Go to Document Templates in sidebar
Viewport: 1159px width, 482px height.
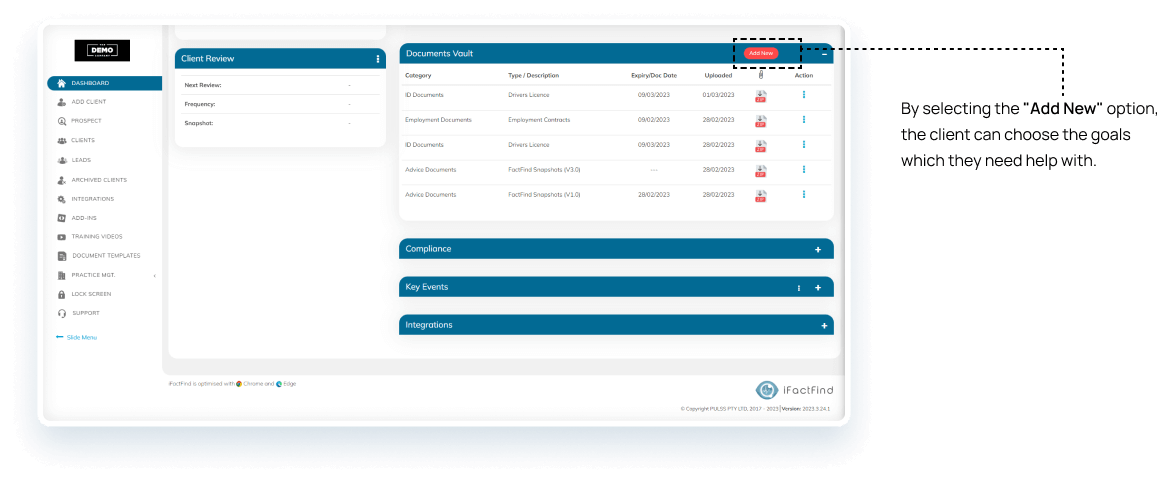click(x=105, y=256)
